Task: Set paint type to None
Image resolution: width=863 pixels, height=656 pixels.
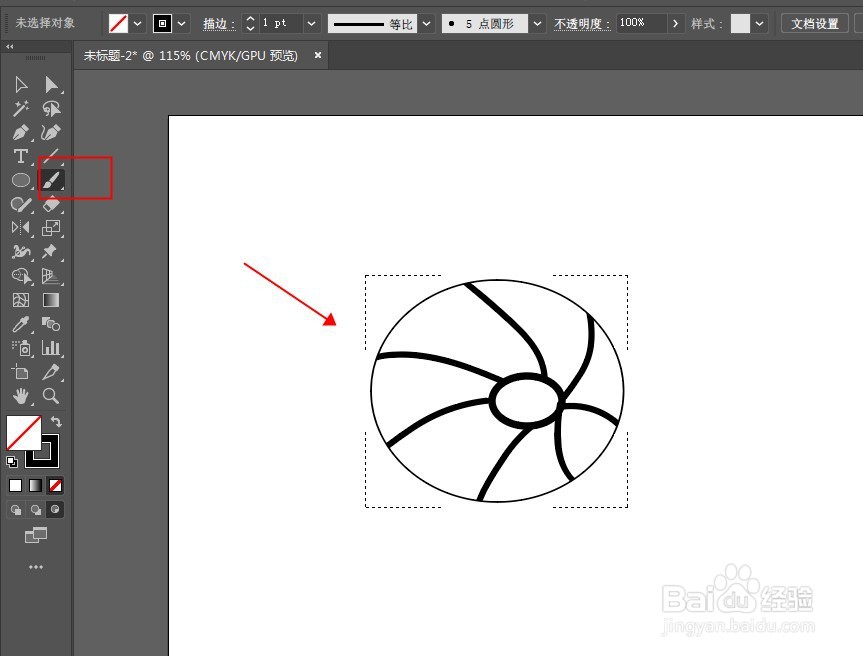Action: 55,485
